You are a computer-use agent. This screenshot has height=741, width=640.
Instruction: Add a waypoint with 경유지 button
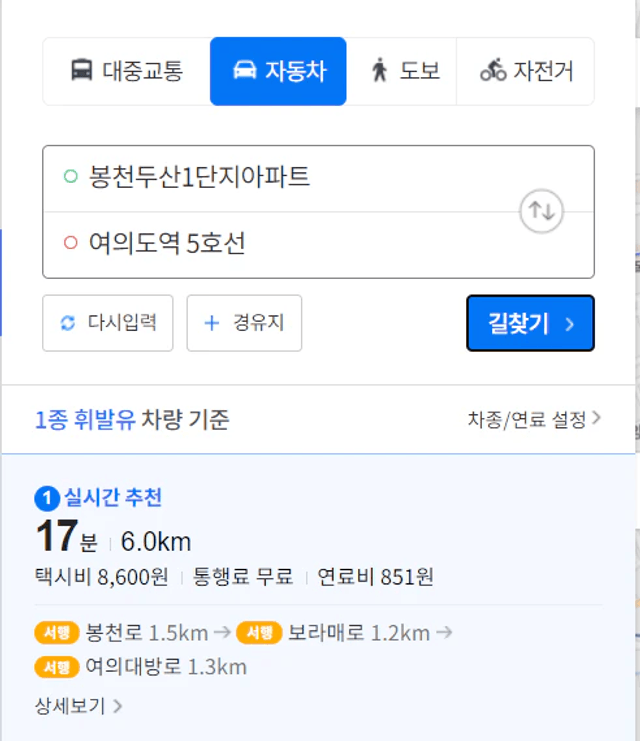pos(244,323)
